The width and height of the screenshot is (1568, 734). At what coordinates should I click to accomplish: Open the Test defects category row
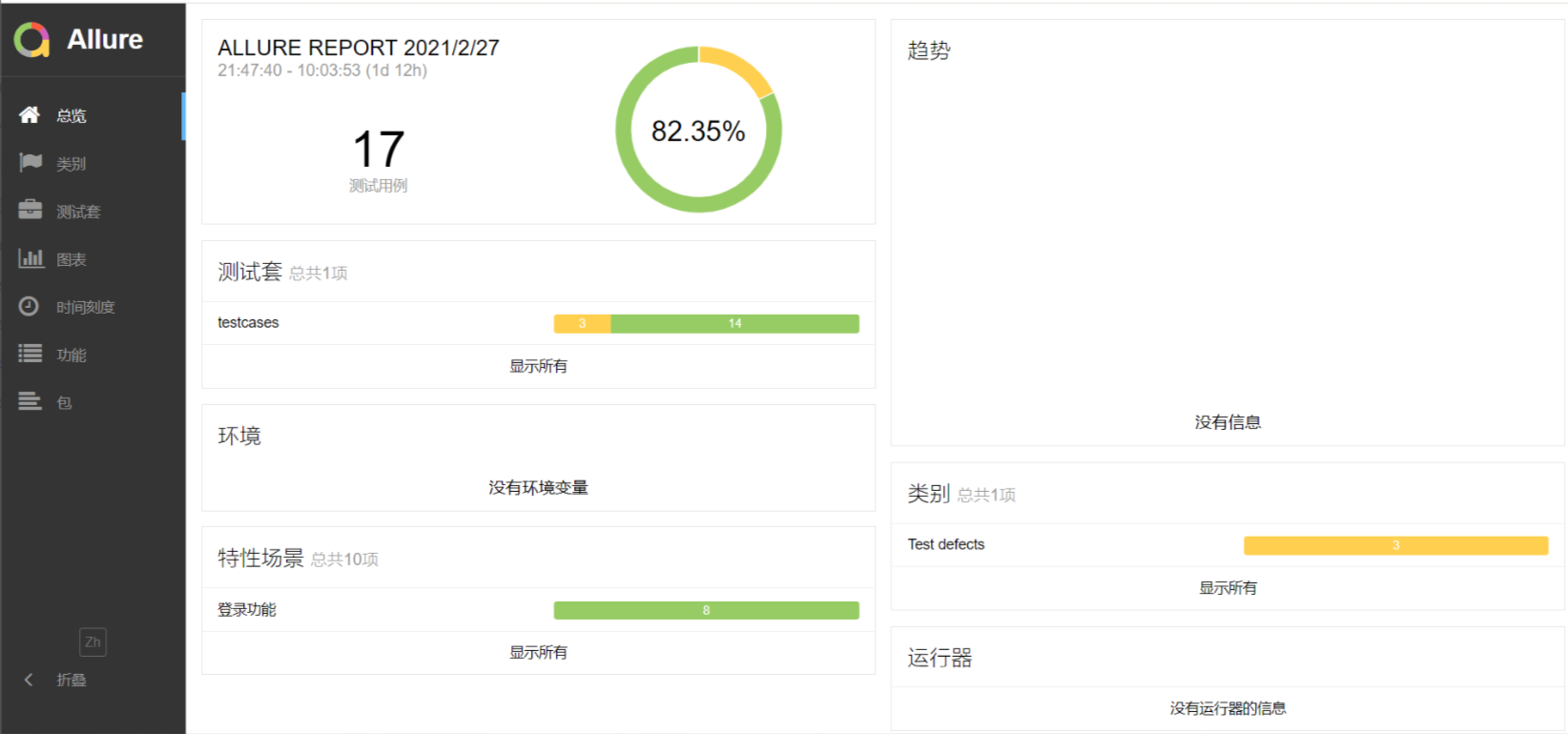[x=1228, y=545]
